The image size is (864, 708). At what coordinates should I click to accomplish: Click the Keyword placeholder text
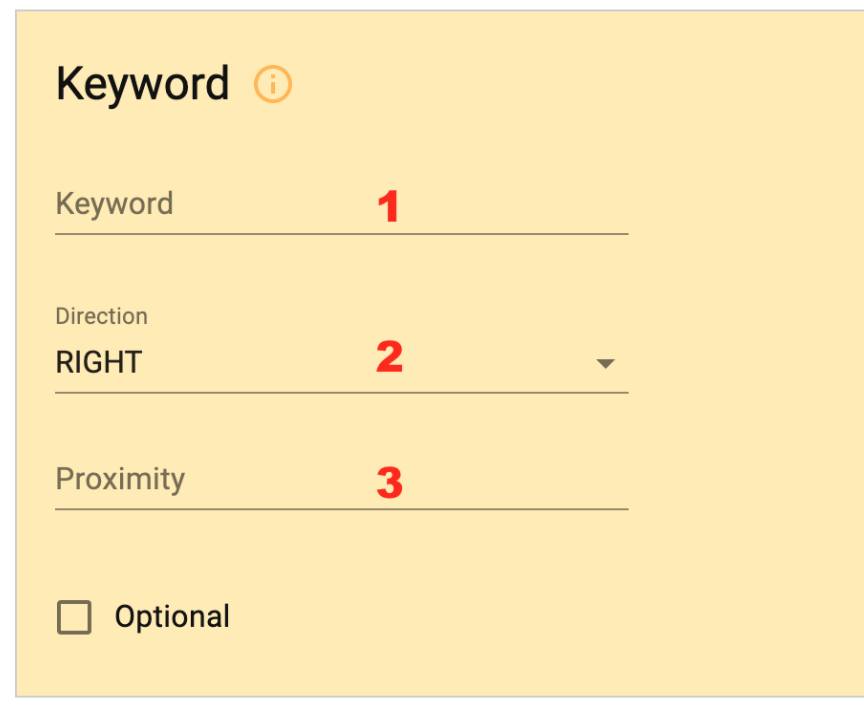115,204
